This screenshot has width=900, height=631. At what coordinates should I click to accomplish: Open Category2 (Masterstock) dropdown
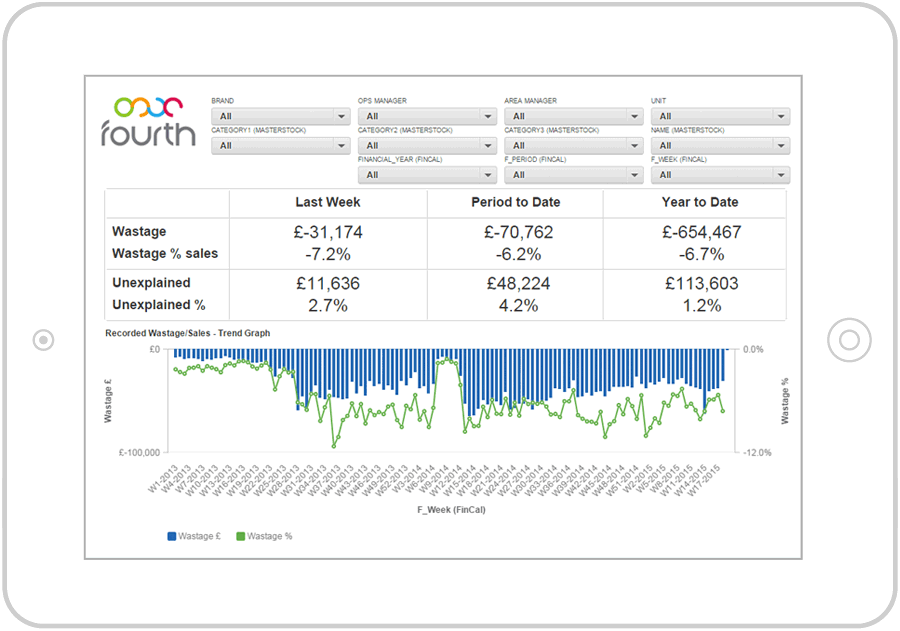(x=427, y=146)
